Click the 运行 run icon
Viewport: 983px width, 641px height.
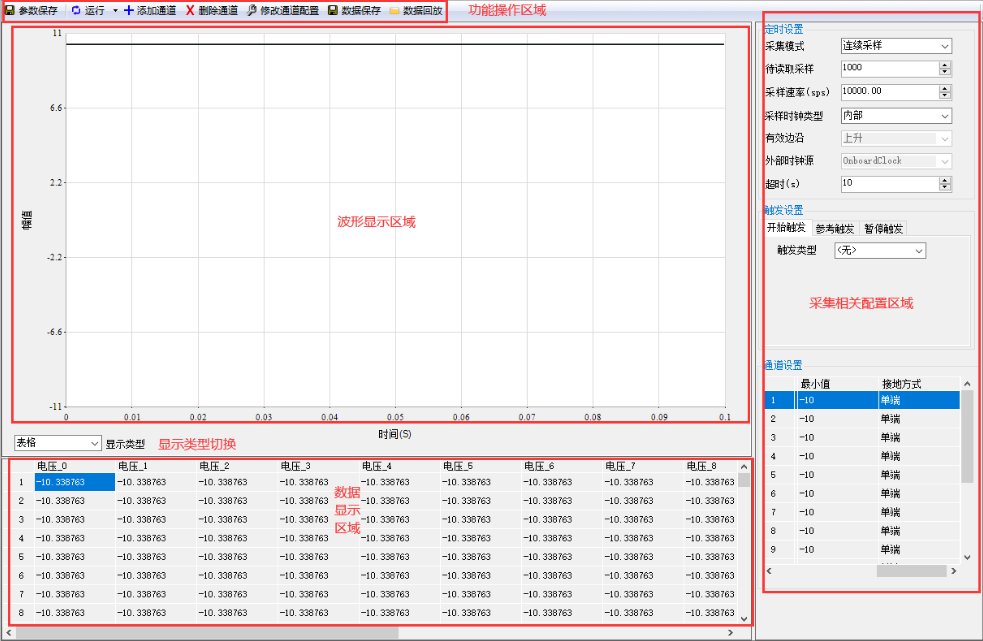coord(76,10)
